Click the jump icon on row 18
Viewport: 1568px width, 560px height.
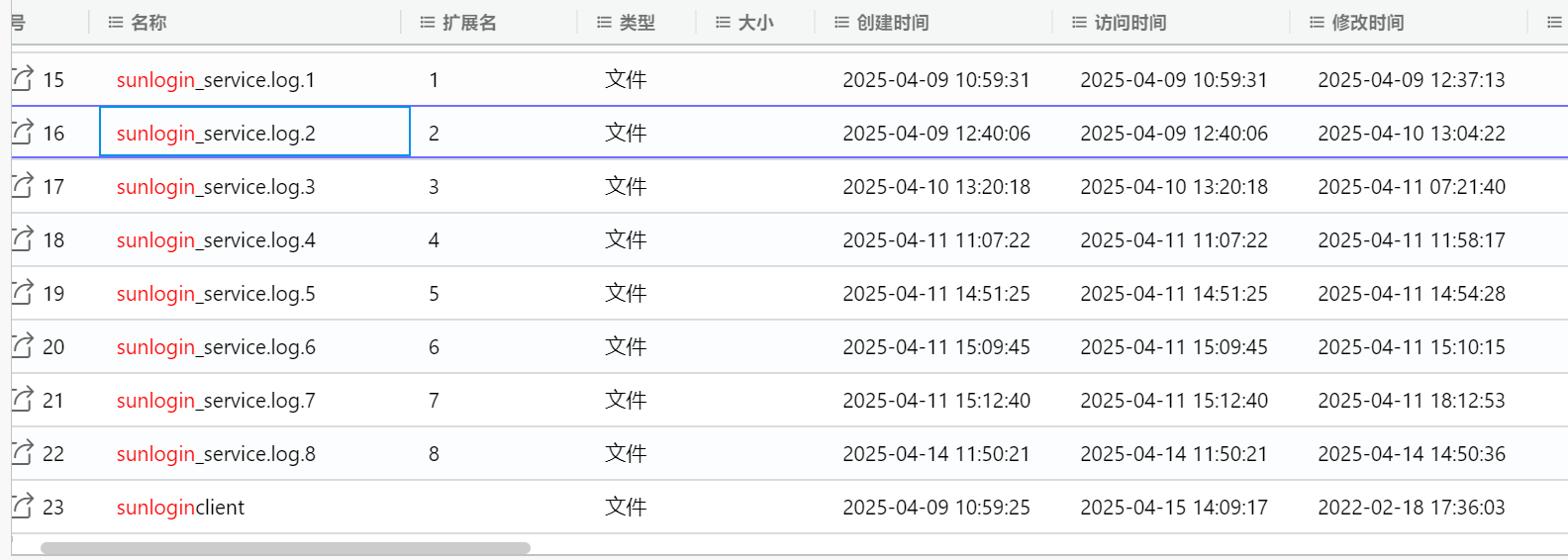point(22,238)
